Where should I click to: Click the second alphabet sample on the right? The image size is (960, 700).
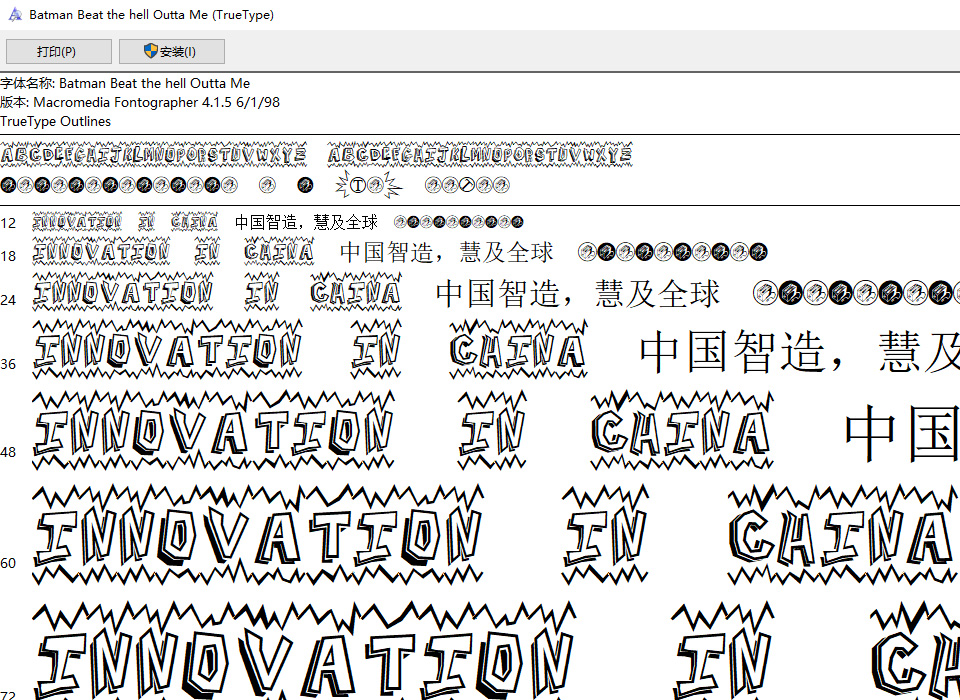coord(479,154)
